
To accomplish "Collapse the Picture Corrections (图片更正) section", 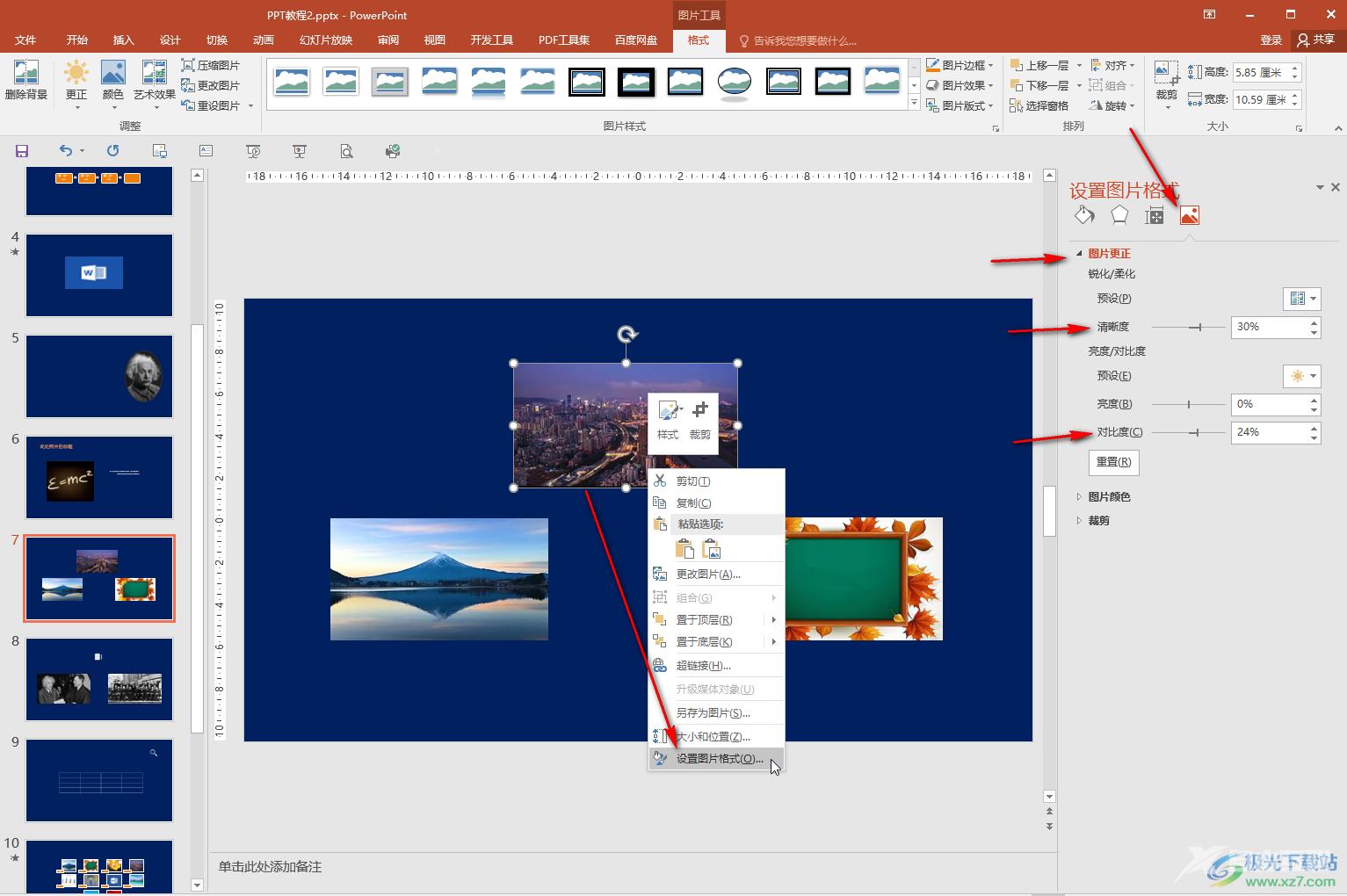I will pyautogui.click(x=1080, y=253).
